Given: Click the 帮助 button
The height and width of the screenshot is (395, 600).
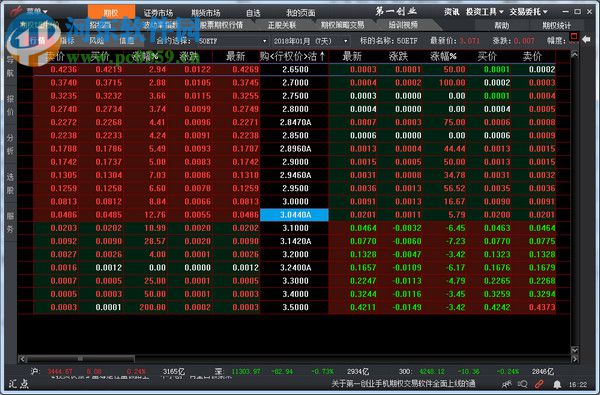Looking at the screenshot, I should click(x=502, y=26).
